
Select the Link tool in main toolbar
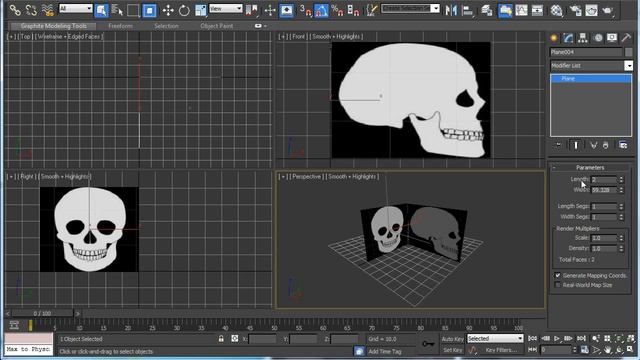pyautogui.click(x=15, y=10)
